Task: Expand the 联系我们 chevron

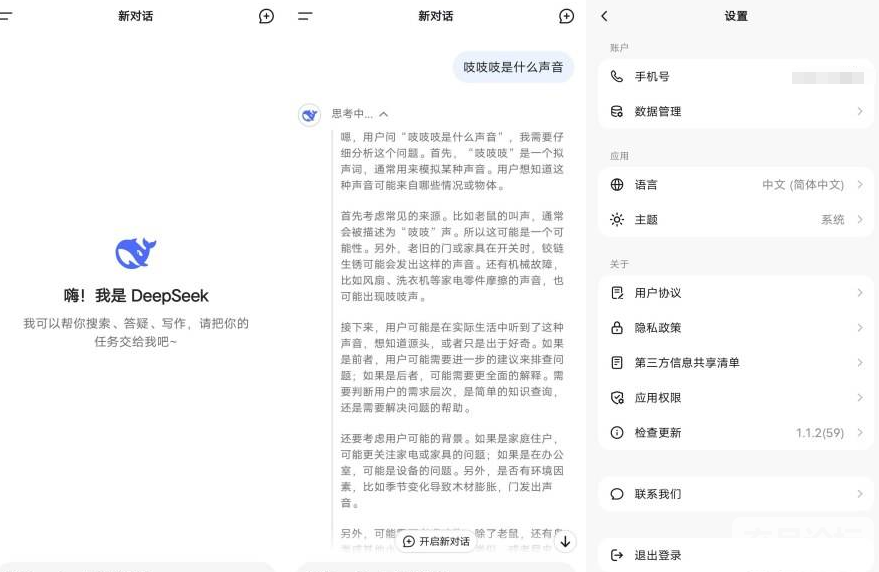Action: pyautogui.click(x=859, y=494)
